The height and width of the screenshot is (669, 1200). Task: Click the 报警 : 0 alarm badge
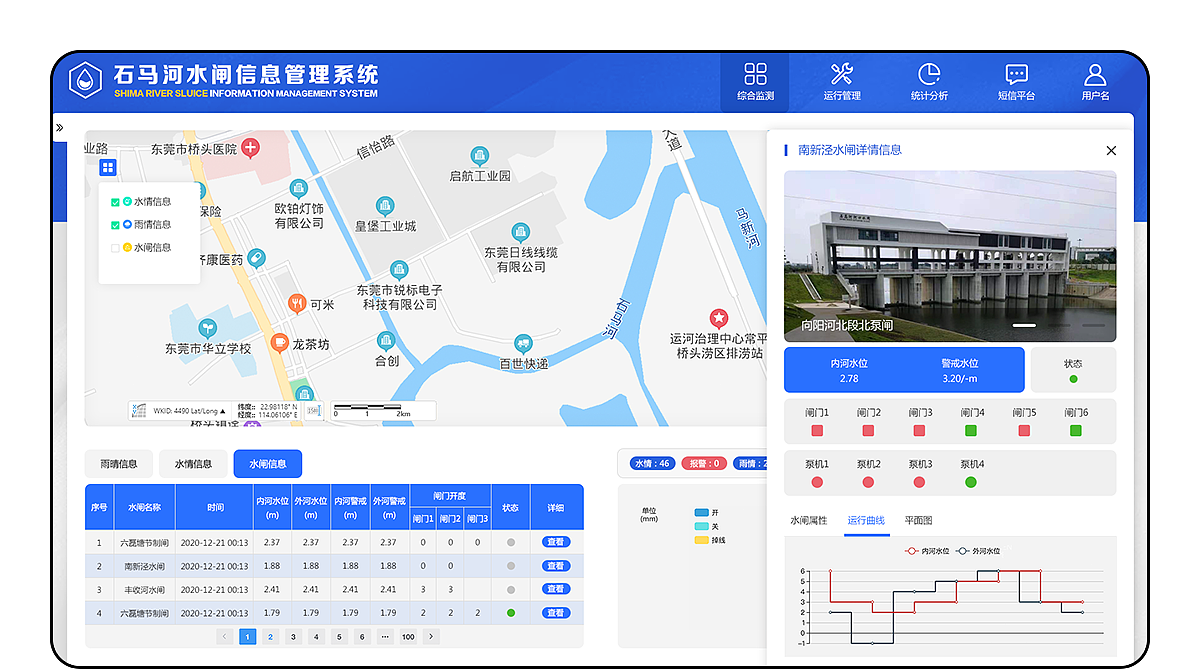(704, 463)
